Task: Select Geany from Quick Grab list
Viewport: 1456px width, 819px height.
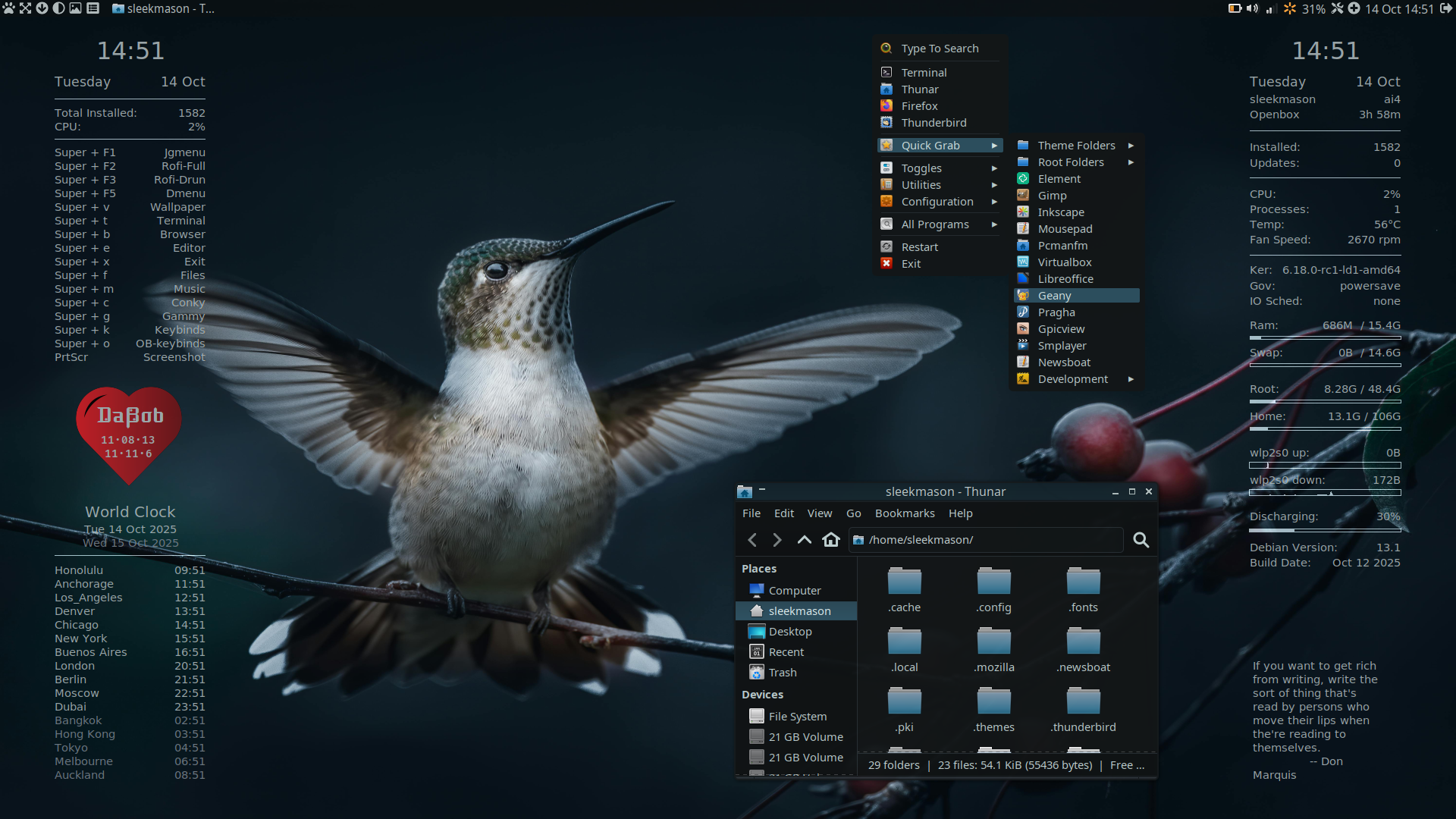Action: (1054, 296)
